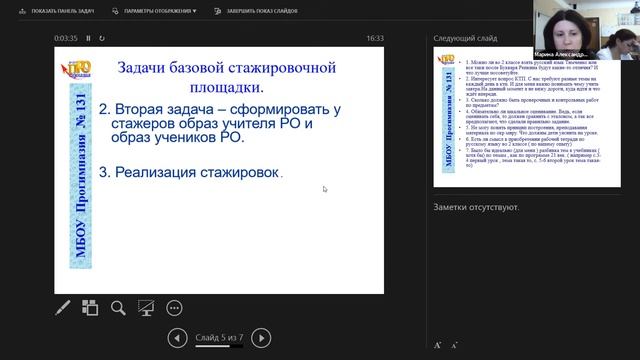
Task: Decrease notes text size
Action: pos(454,345)
